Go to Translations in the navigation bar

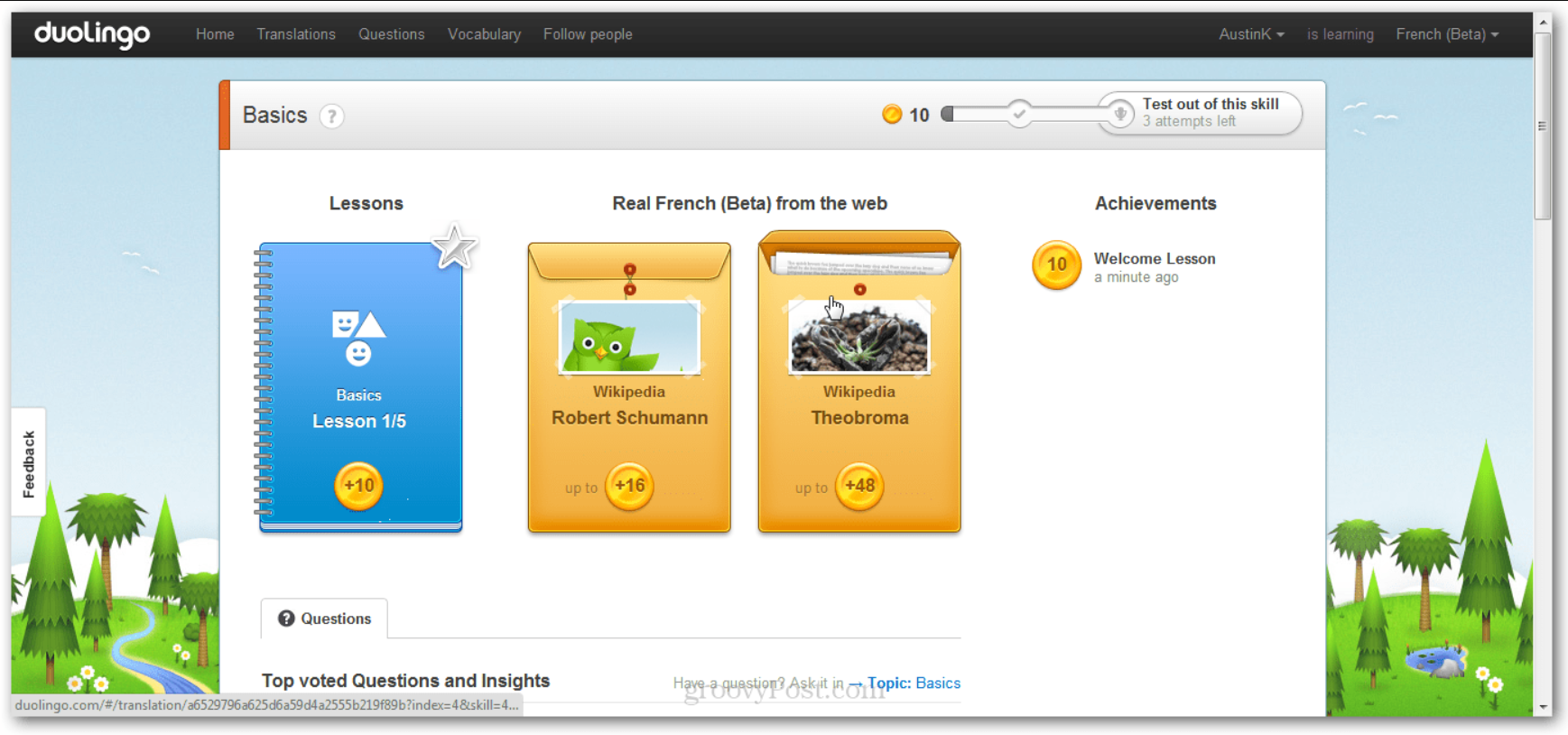[x=296, y=34]
